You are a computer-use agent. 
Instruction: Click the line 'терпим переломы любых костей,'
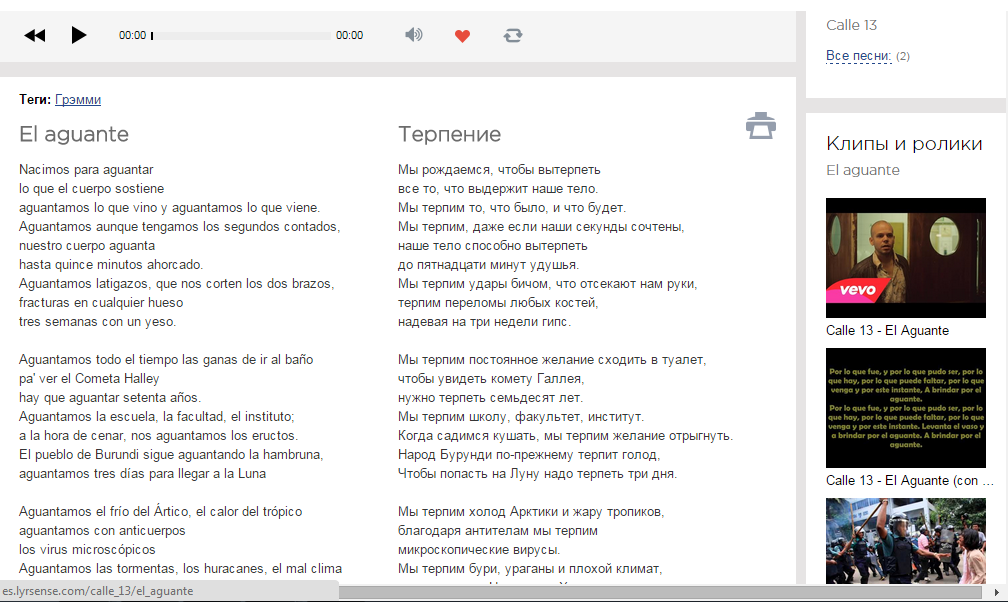498,302
